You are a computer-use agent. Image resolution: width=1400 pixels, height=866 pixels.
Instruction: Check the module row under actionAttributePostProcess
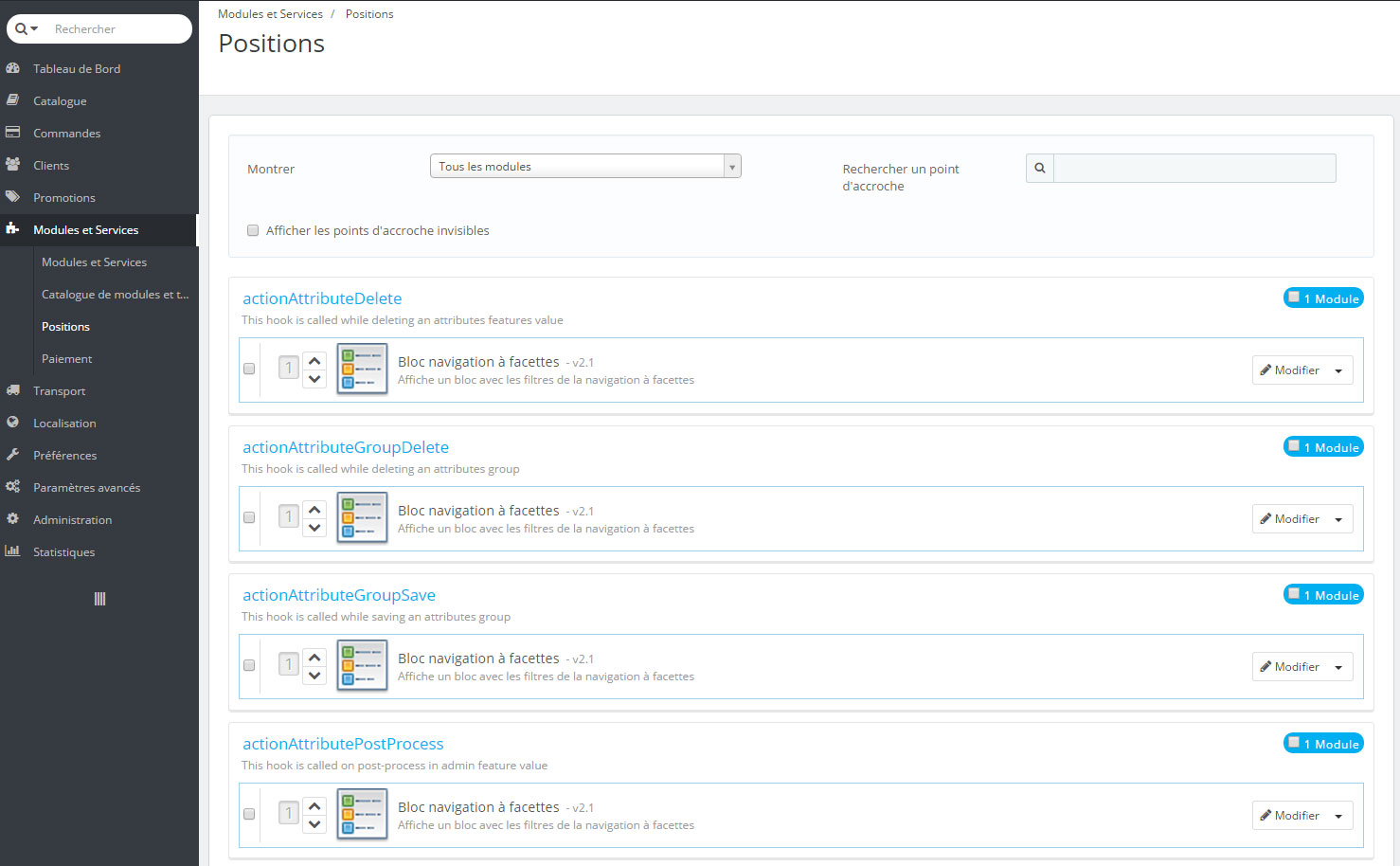249,814
